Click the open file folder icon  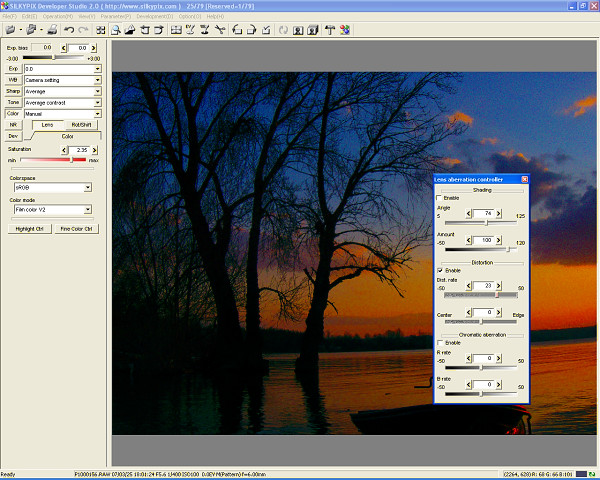(11, 30)
